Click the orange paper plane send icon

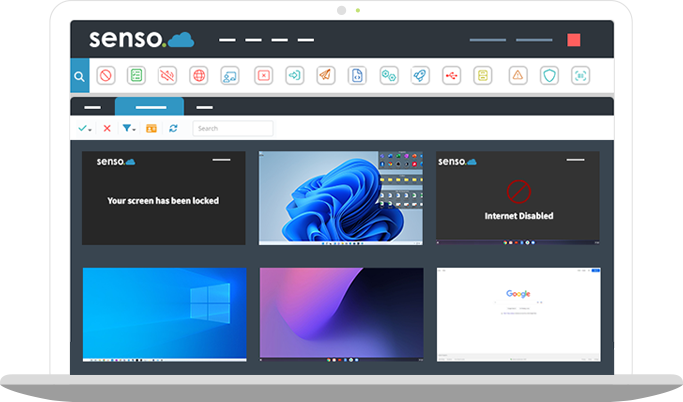[x=325, y=75]
